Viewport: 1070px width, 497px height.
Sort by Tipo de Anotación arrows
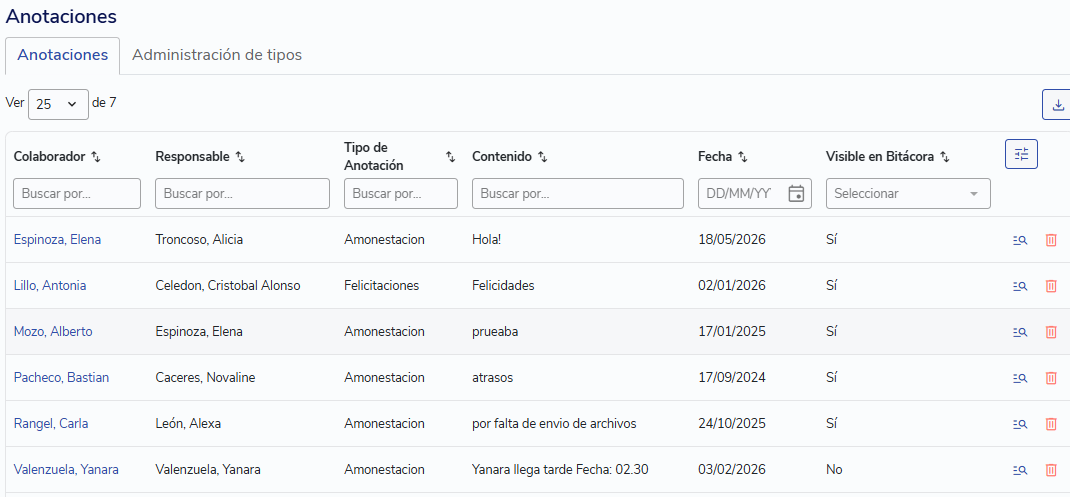pos(450,157)
